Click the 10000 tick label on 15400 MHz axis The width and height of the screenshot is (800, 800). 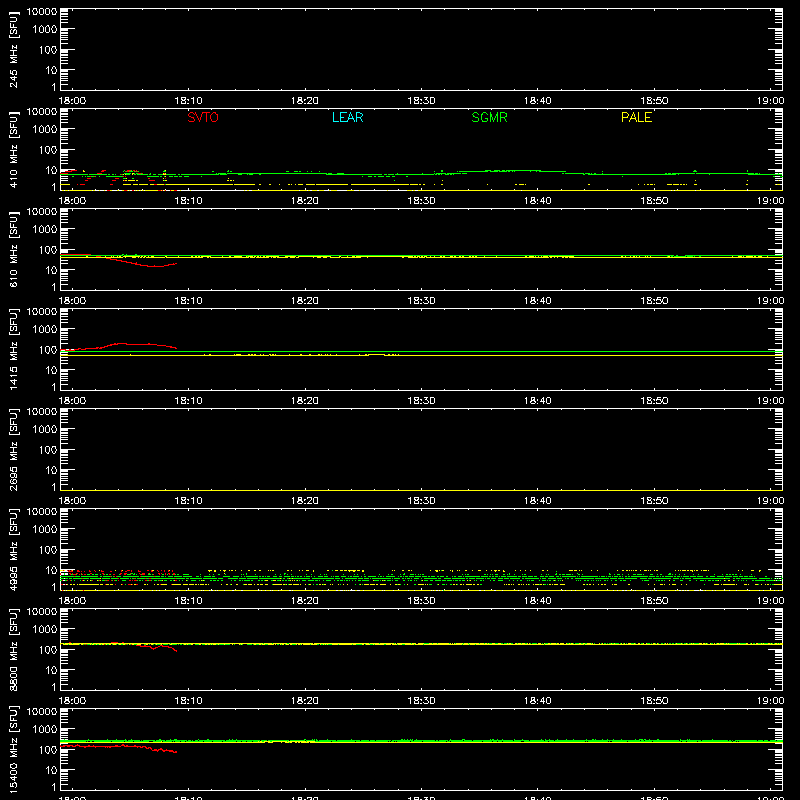(x=42, y=712)
